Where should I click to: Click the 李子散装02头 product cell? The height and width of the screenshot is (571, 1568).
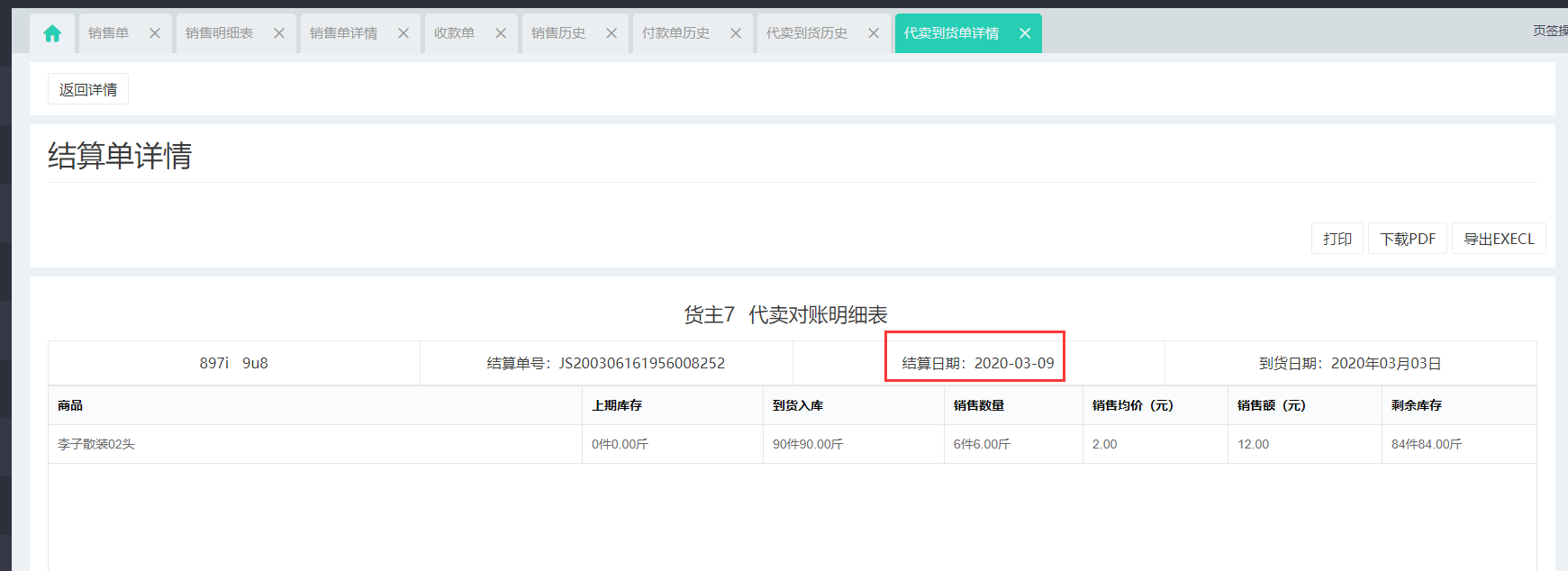(x=315, y=444)
